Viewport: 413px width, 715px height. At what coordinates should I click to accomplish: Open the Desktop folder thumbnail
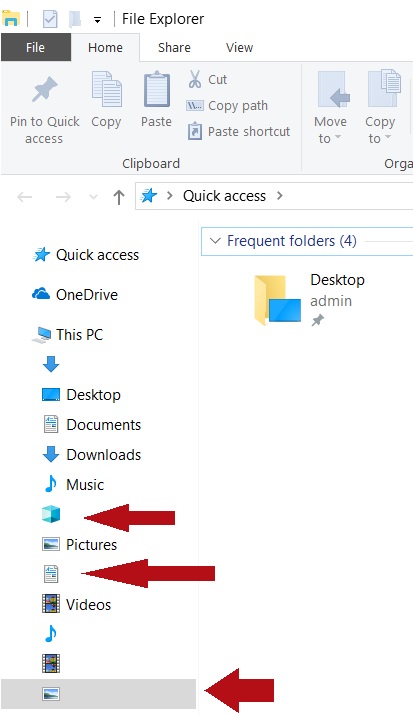click(277, 300)
